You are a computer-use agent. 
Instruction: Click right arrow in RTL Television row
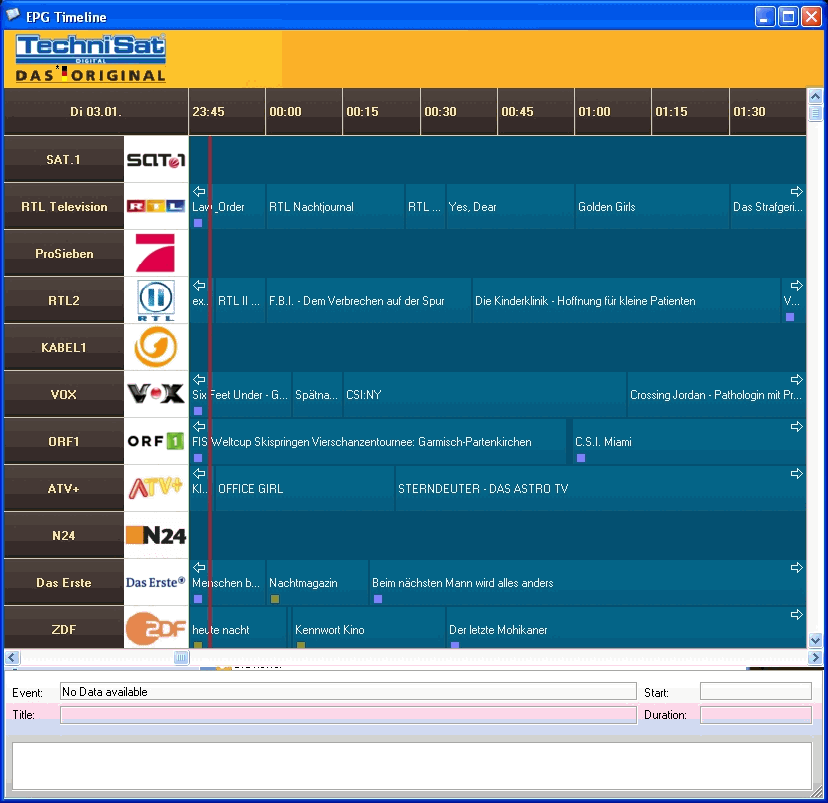[x=796, y=191]
